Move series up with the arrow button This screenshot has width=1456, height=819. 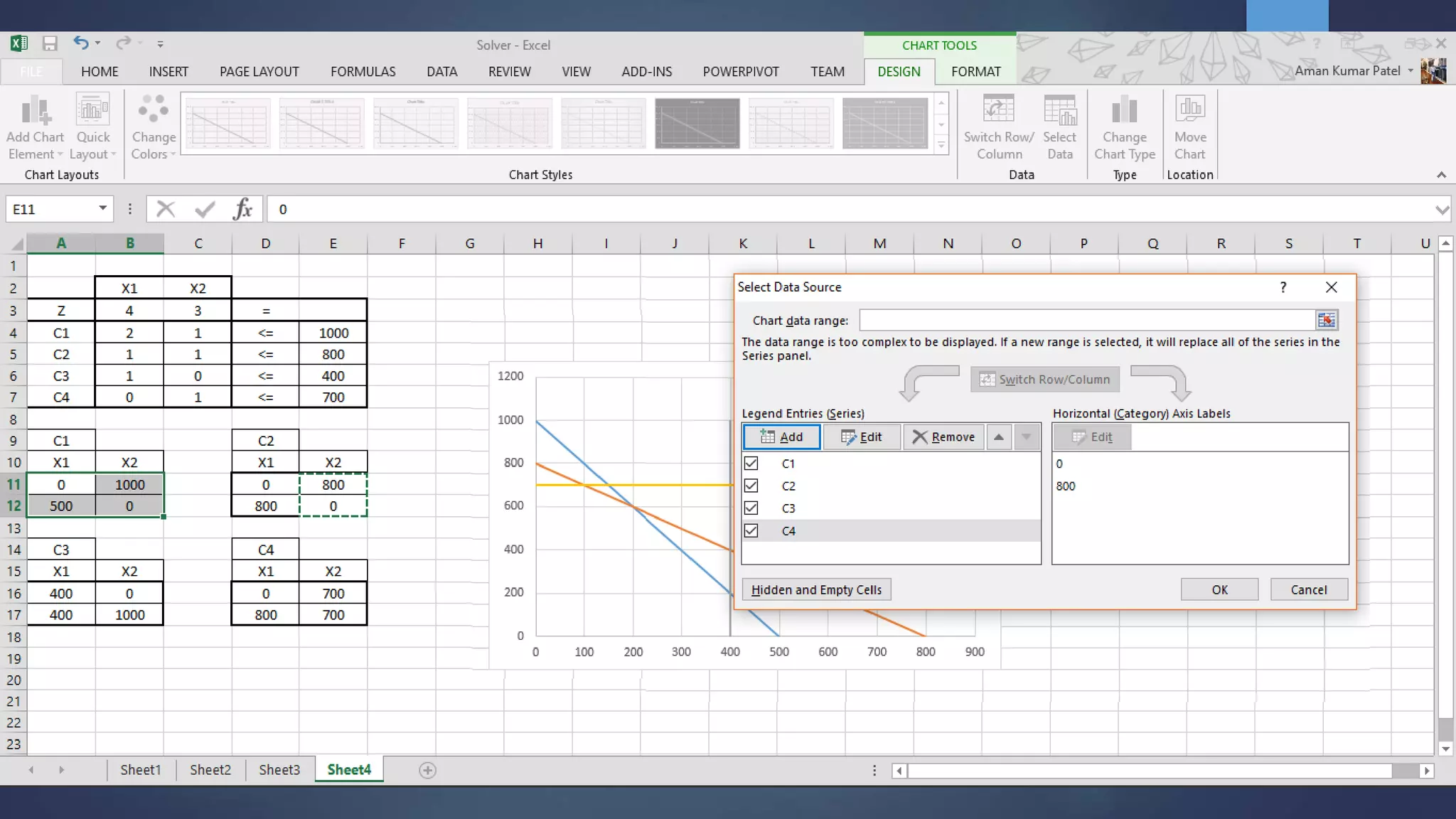click(999, 437)
